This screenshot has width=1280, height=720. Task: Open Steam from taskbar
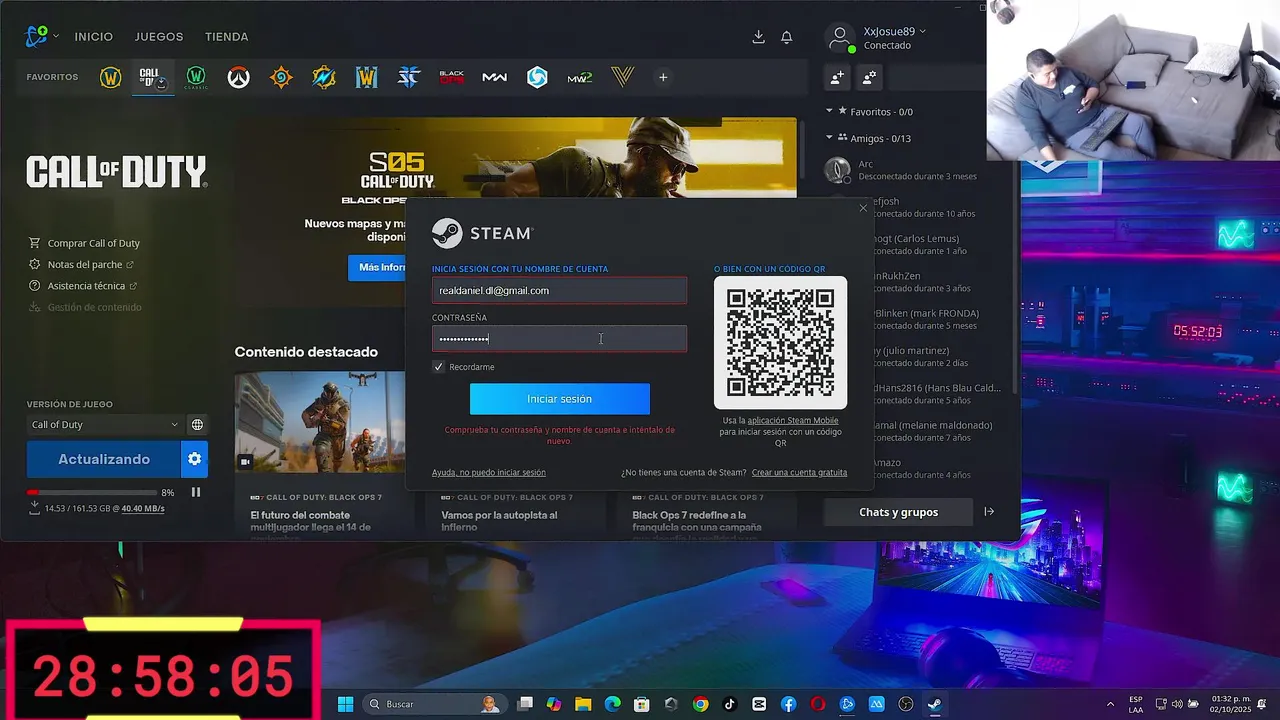pyautogui.click(x=934, y=704)
